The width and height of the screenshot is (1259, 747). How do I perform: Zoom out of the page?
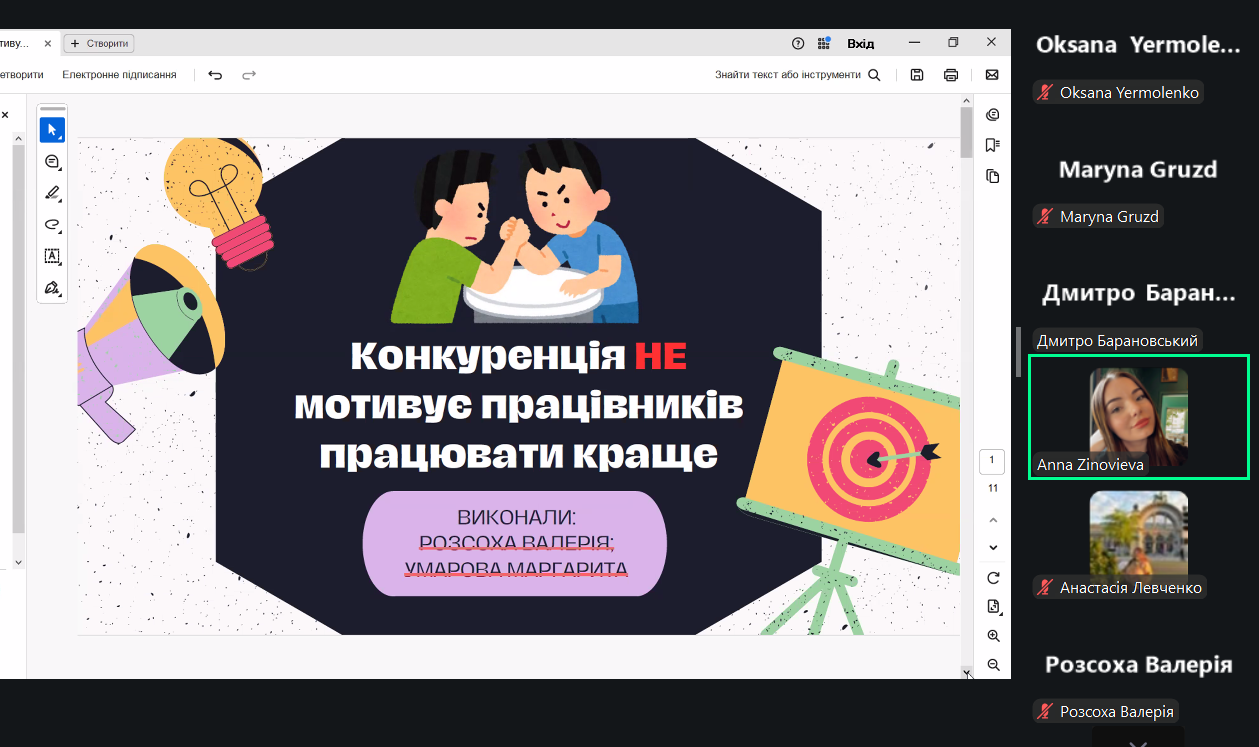tap(993, 665)
